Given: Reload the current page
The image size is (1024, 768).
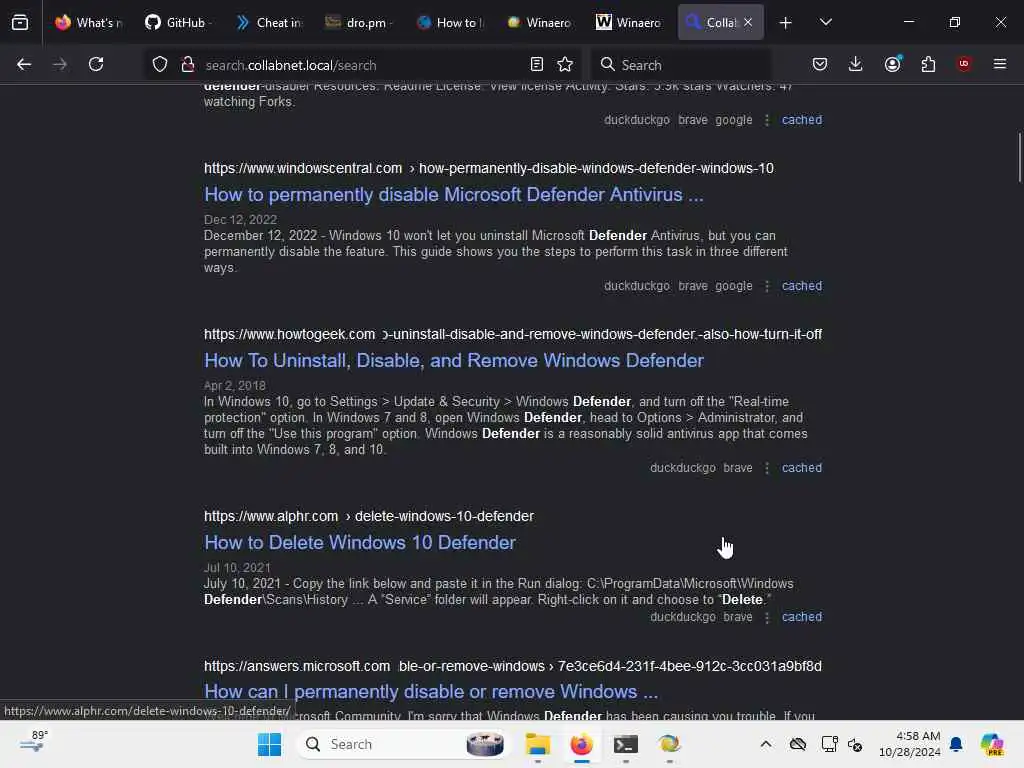Looking at the screenshot, I should (96, 64).
